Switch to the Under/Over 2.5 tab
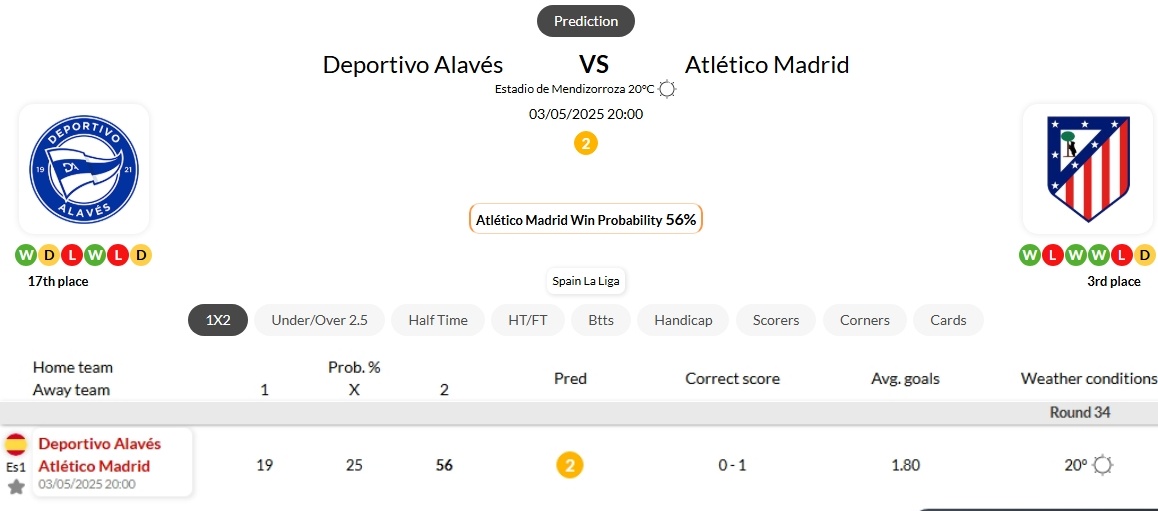Viewport: 1158px width, 511px height. click(319, 320)
